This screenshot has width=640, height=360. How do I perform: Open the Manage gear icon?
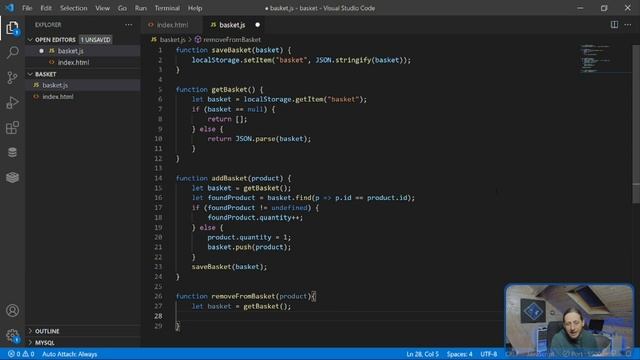[x=12, y=336]
